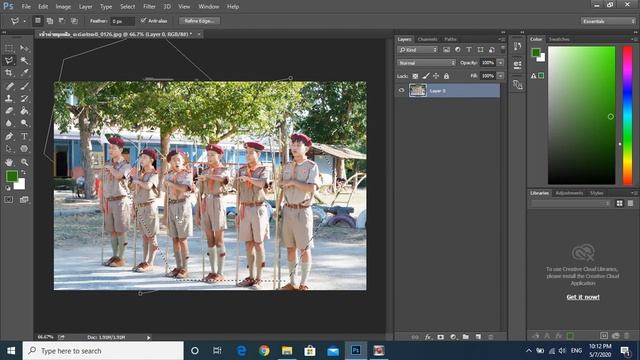Open the Essentials workspace dropdown
The height and width of the screenshot is (360, 640).
tap(608, 21)
